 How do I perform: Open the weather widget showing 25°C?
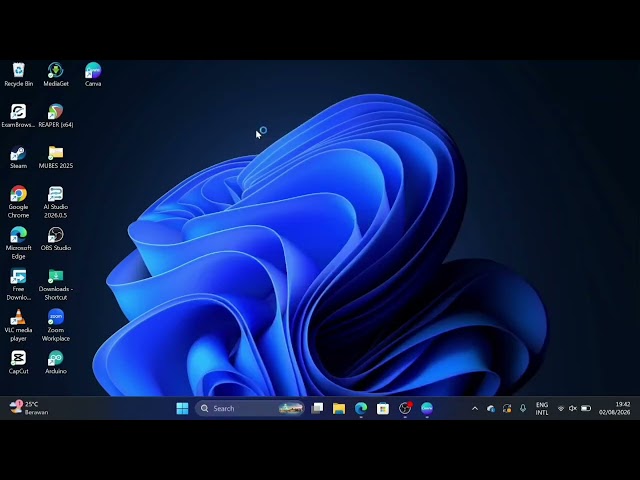coord(29,408)
